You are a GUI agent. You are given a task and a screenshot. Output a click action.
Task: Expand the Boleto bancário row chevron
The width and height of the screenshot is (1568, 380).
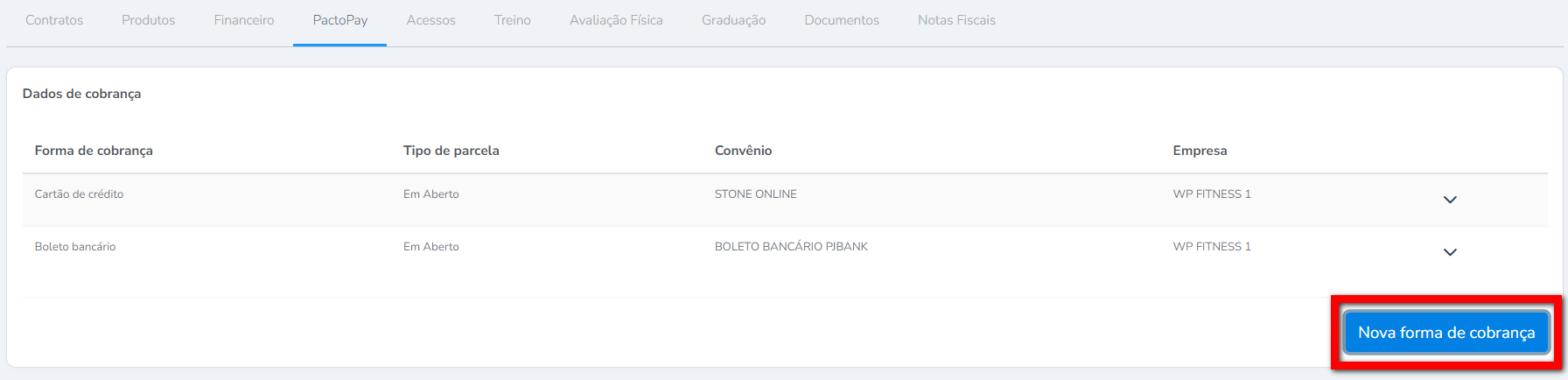coord(1450,252)
